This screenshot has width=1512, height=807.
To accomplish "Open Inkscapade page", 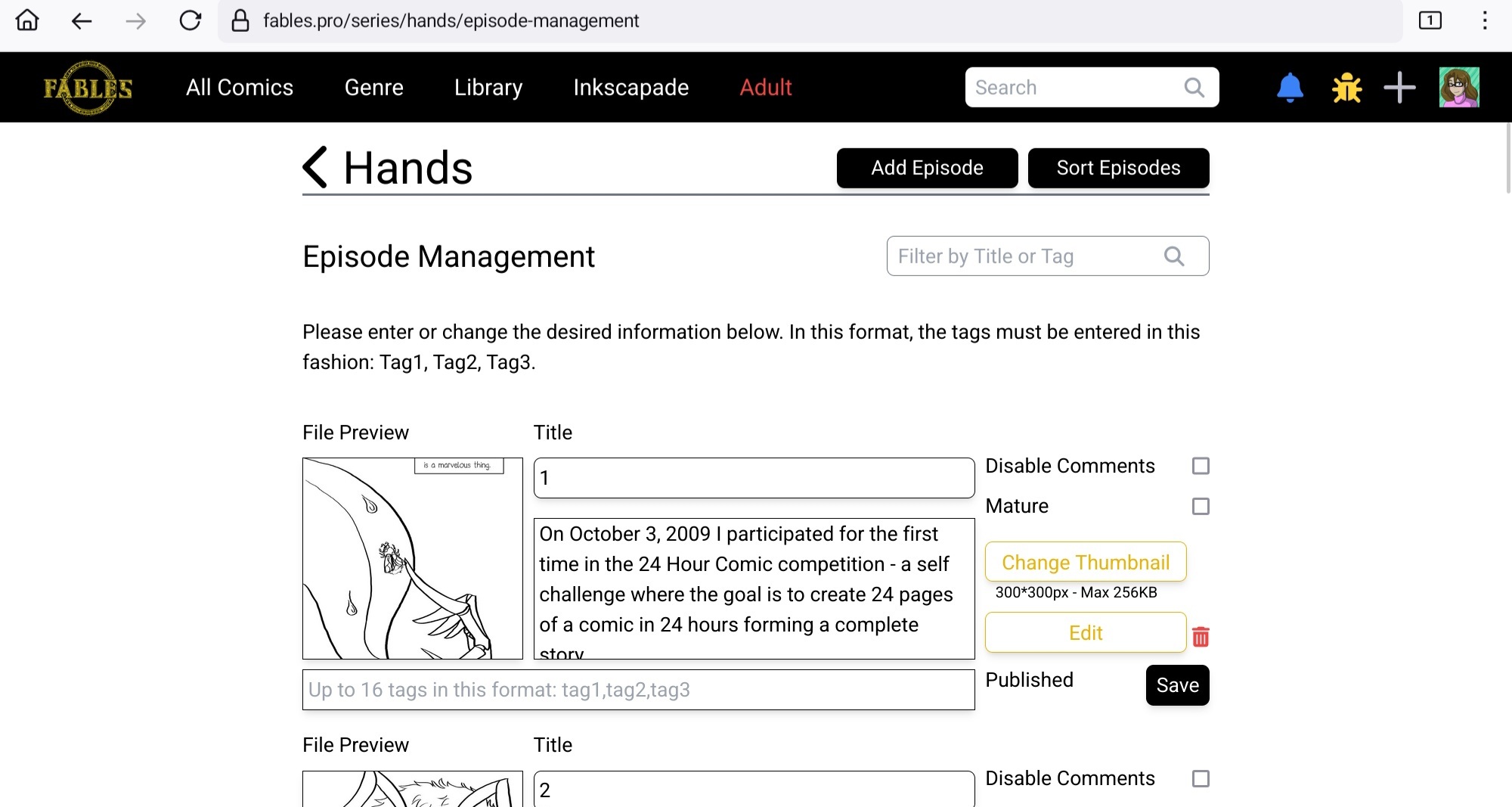I will pos(631,88).
